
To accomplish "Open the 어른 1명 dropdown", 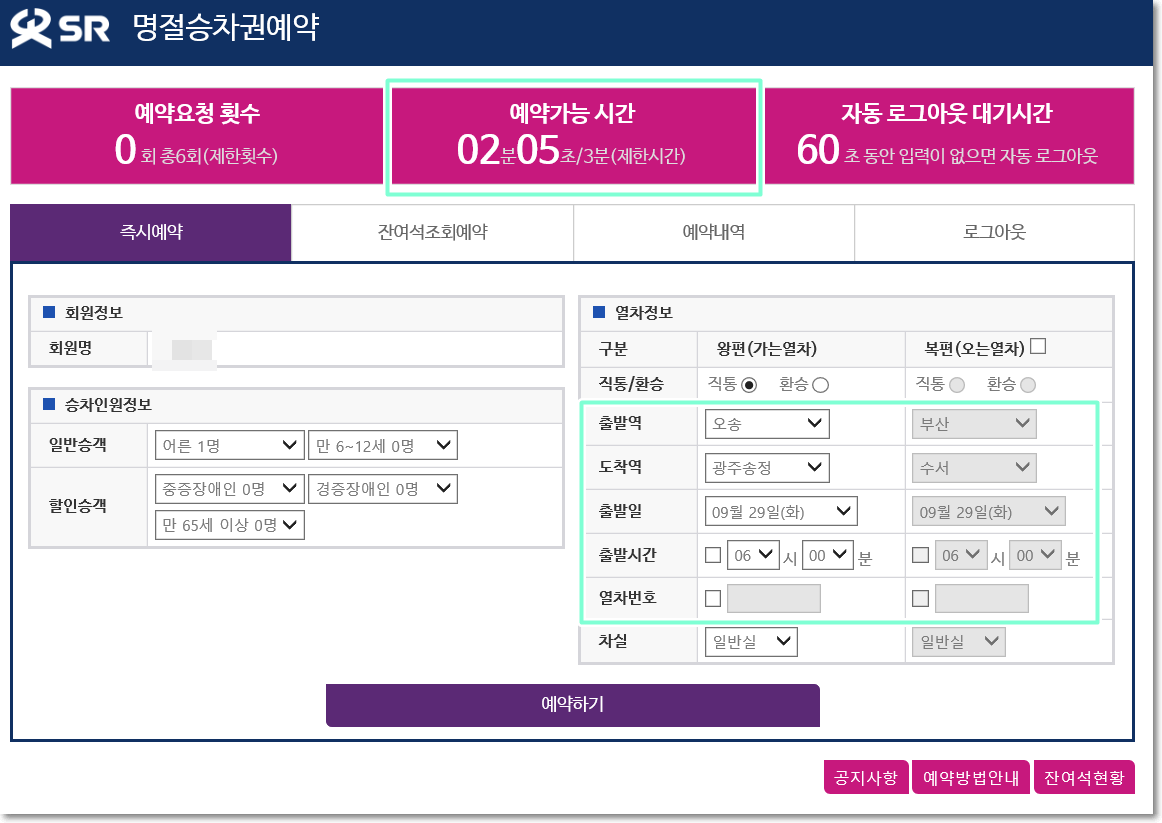I will click(230, 445).
